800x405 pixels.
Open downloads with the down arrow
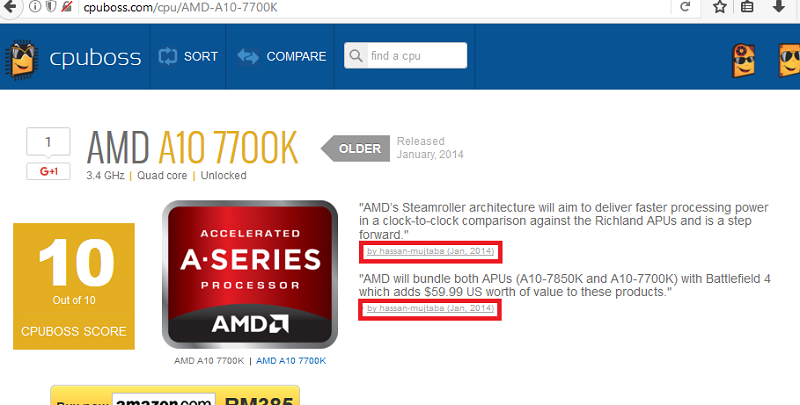point(779,7)
